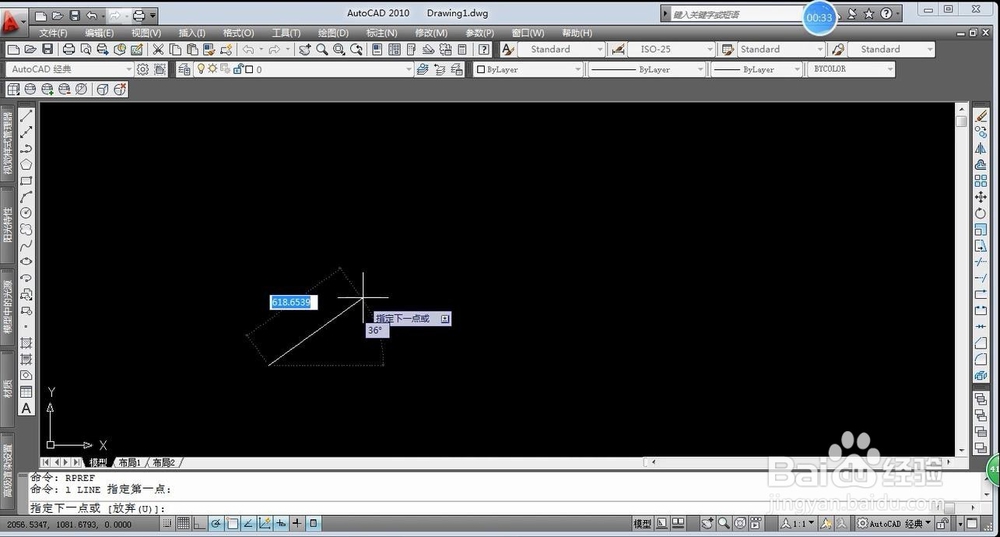Select the Polygon draw tool
This screenshot has width=1000, height=537.
pyautogui.click(x=26, y=165)
